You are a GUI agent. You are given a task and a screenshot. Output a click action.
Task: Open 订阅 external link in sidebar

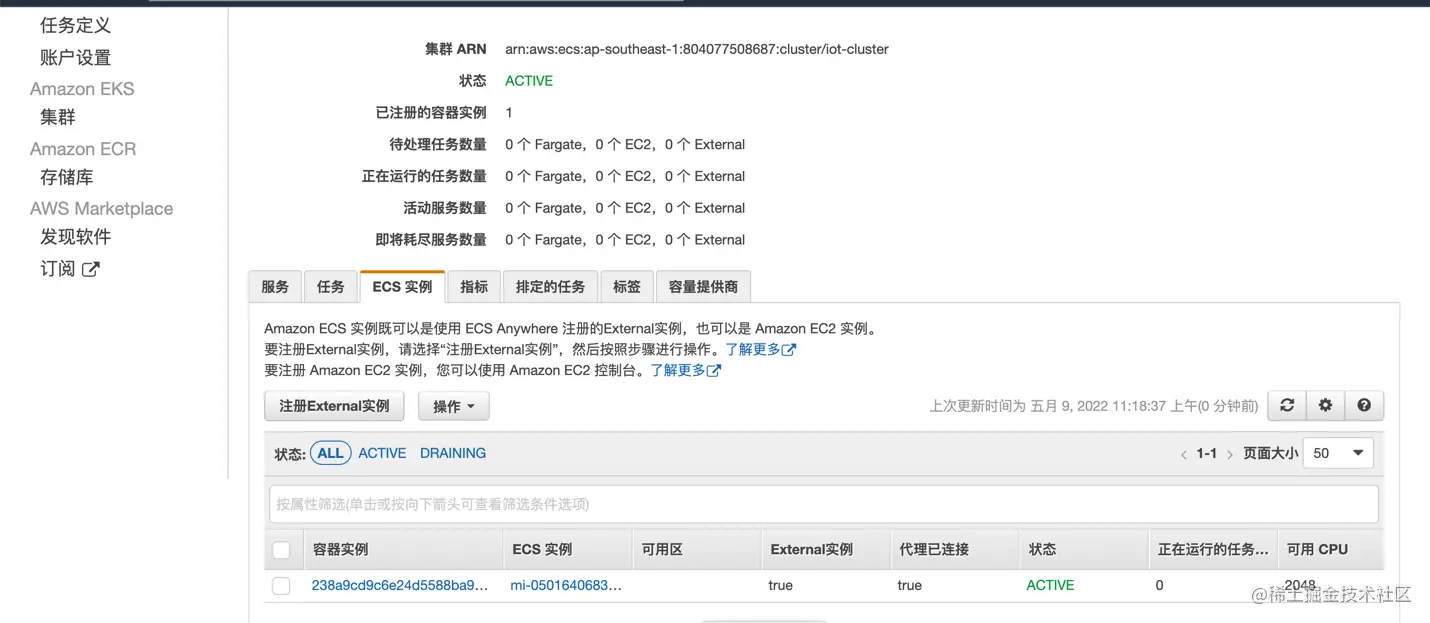[69, 269]
